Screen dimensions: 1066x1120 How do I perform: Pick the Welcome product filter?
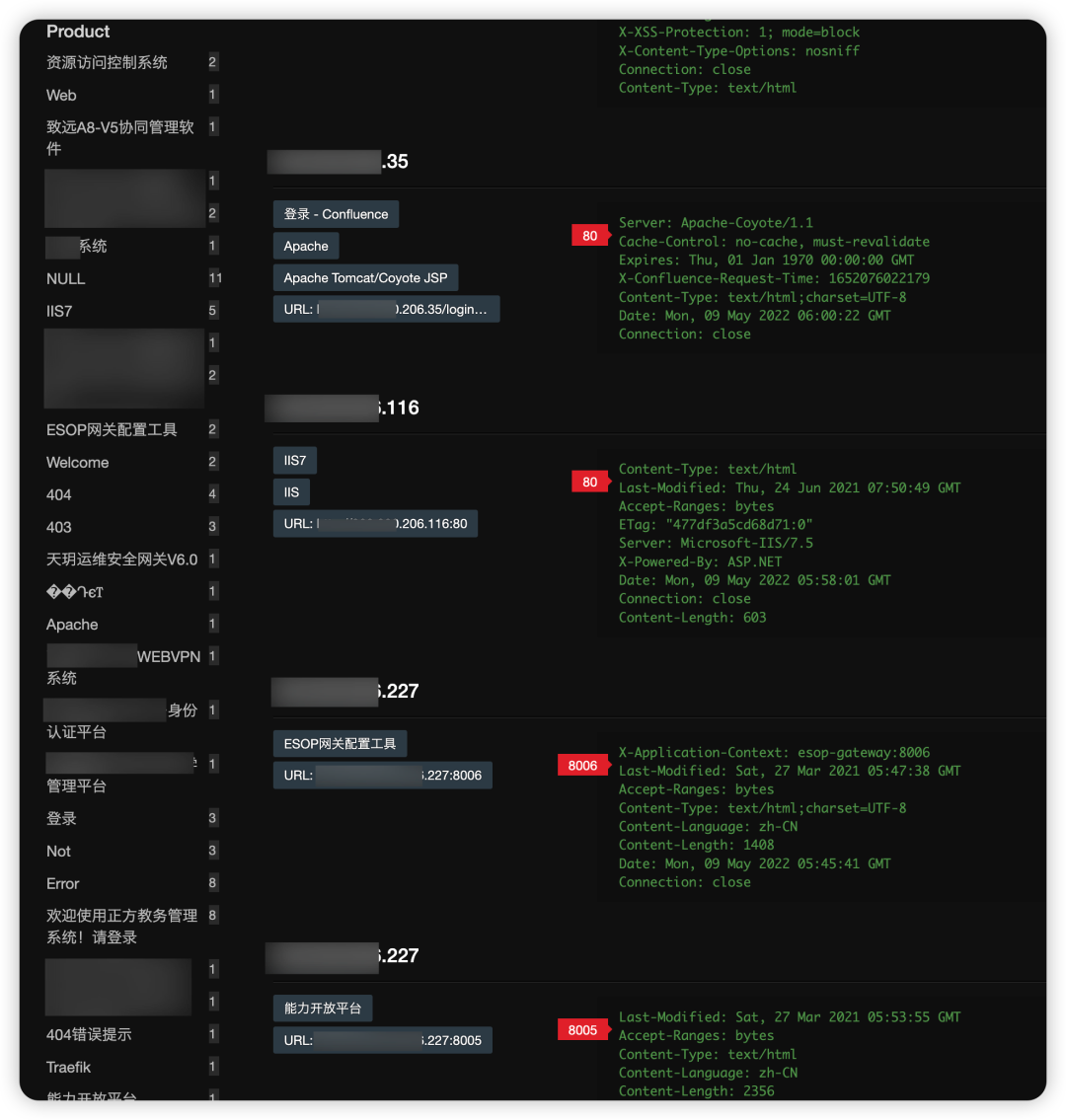tap(78, 462)
